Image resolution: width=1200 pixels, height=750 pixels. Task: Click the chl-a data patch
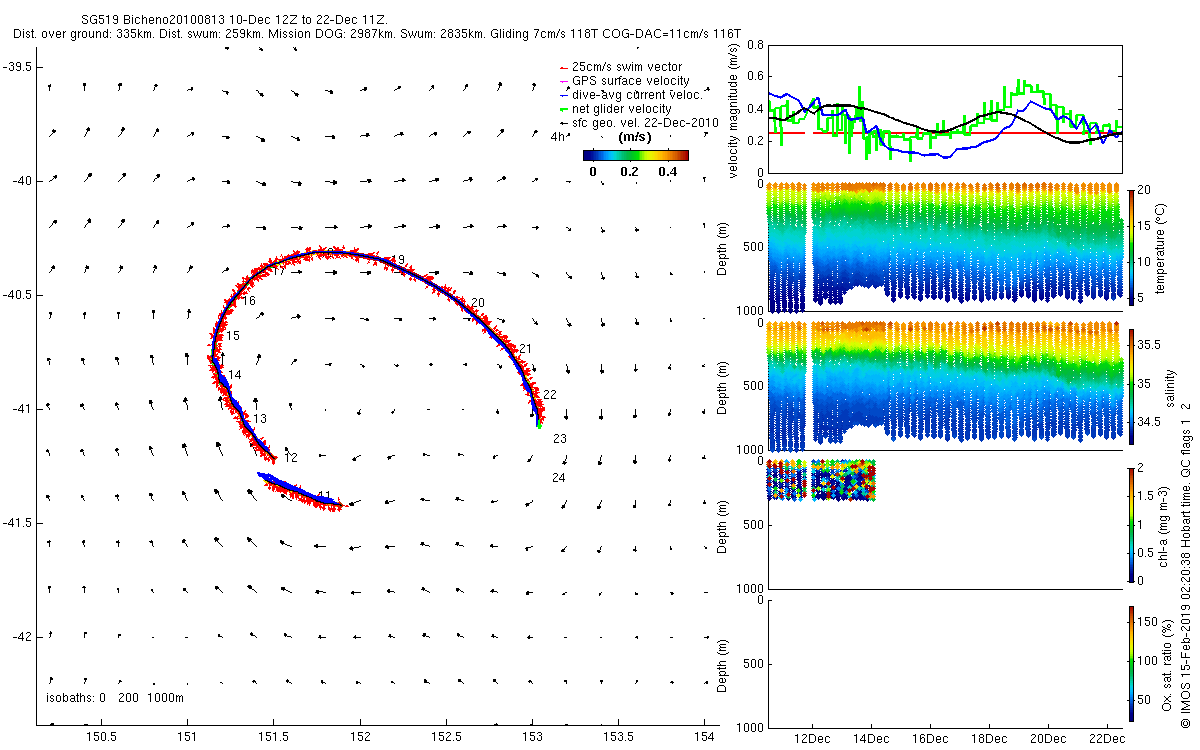[x=821, y=480]
